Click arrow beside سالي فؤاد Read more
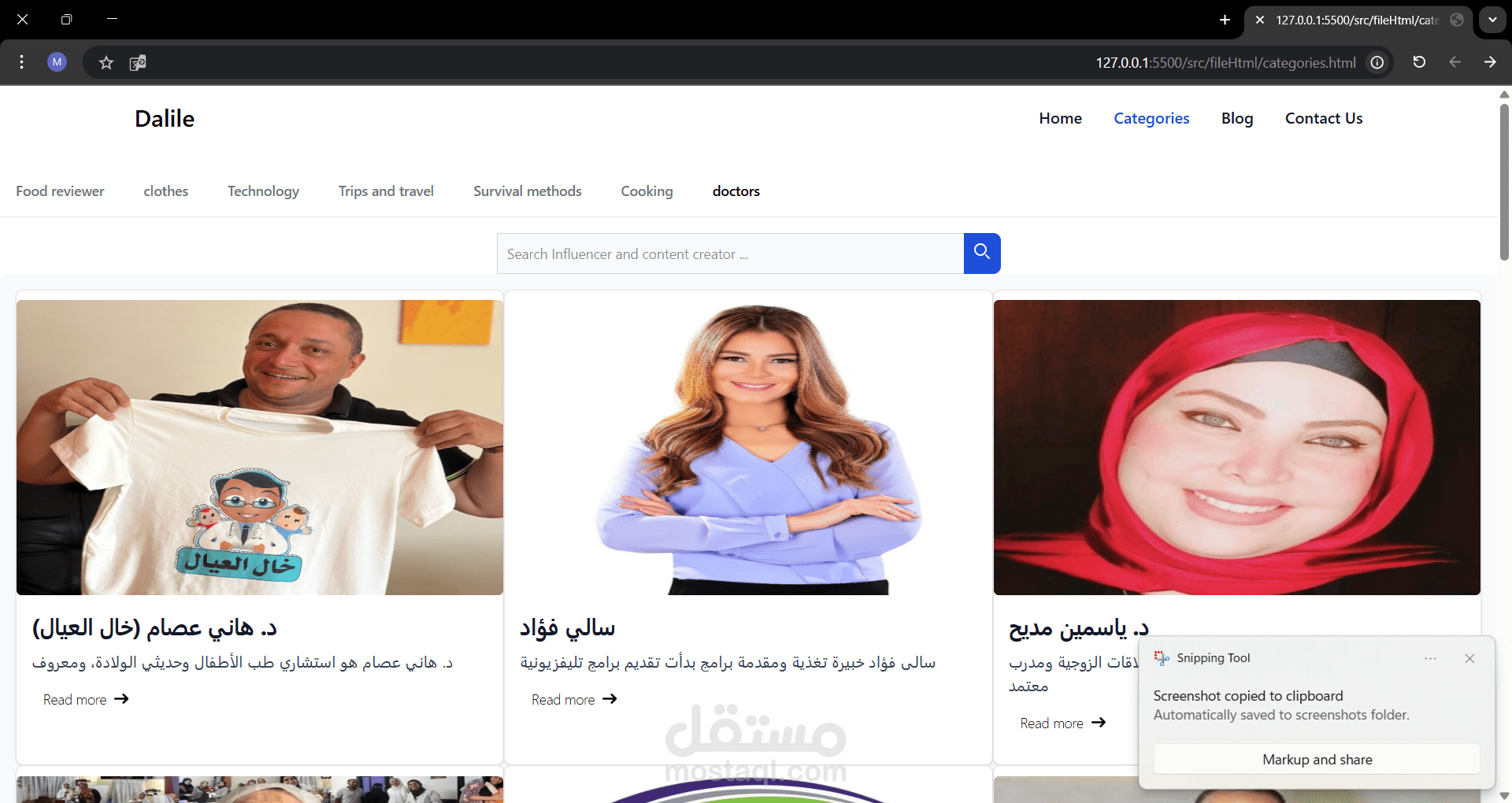 (x=610, y=699)
